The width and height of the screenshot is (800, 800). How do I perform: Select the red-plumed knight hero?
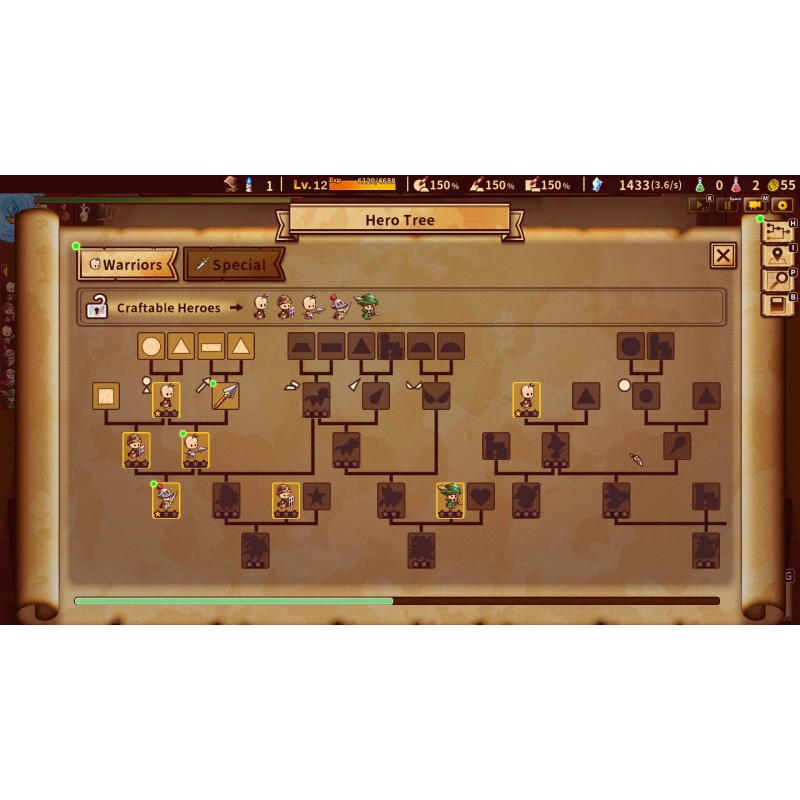coord(166,499)
